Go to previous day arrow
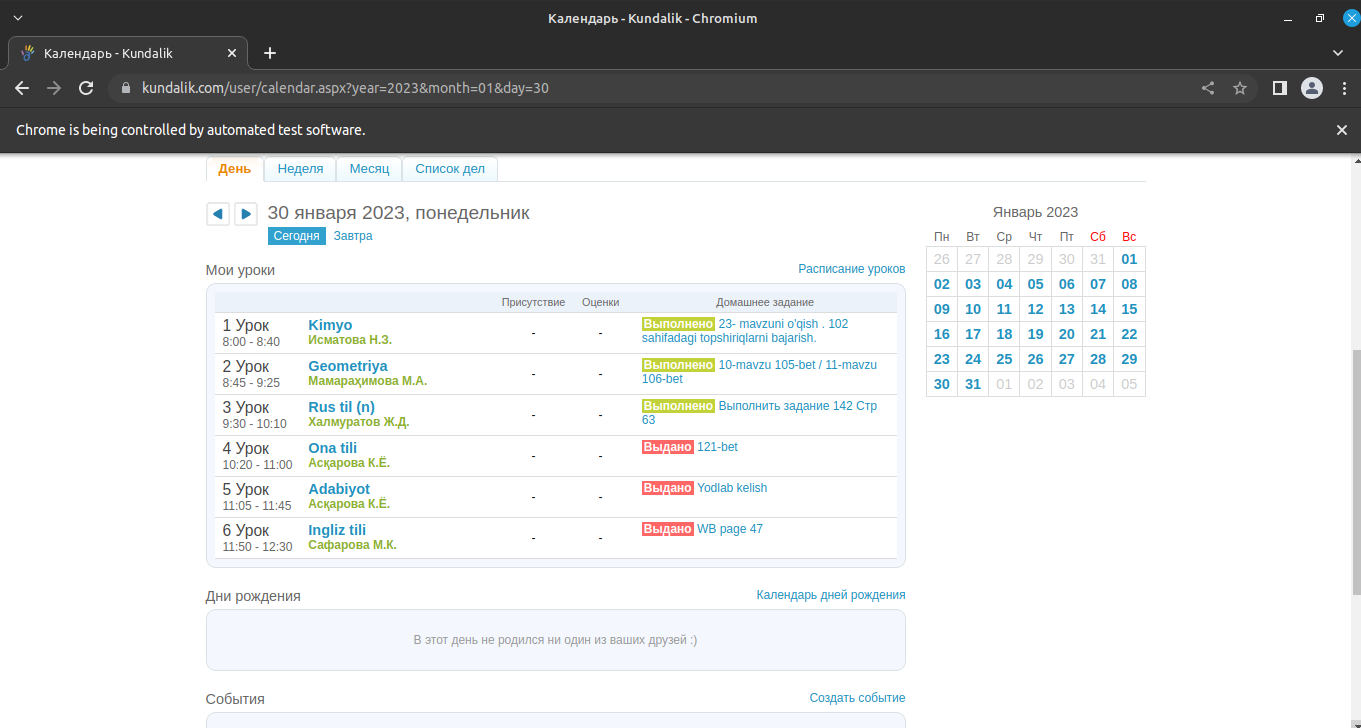Viewport: 1361px width, 728px height. click(x=217, y=213)
